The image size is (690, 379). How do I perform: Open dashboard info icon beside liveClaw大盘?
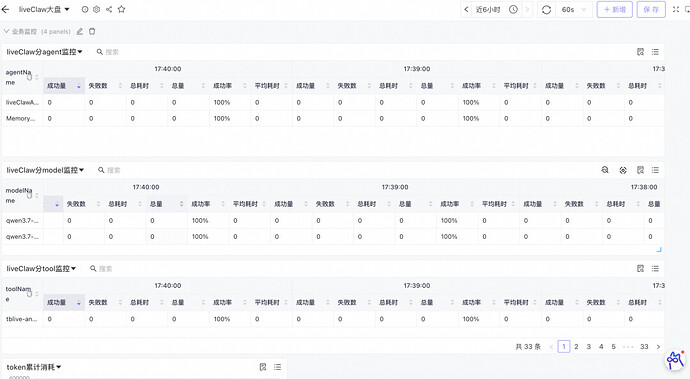[x=85, y=9]
